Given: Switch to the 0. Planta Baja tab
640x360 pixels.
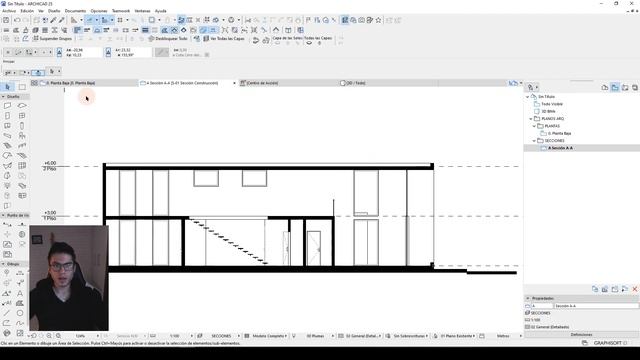Looking at the screenshot, I should [x=89, y=83].
